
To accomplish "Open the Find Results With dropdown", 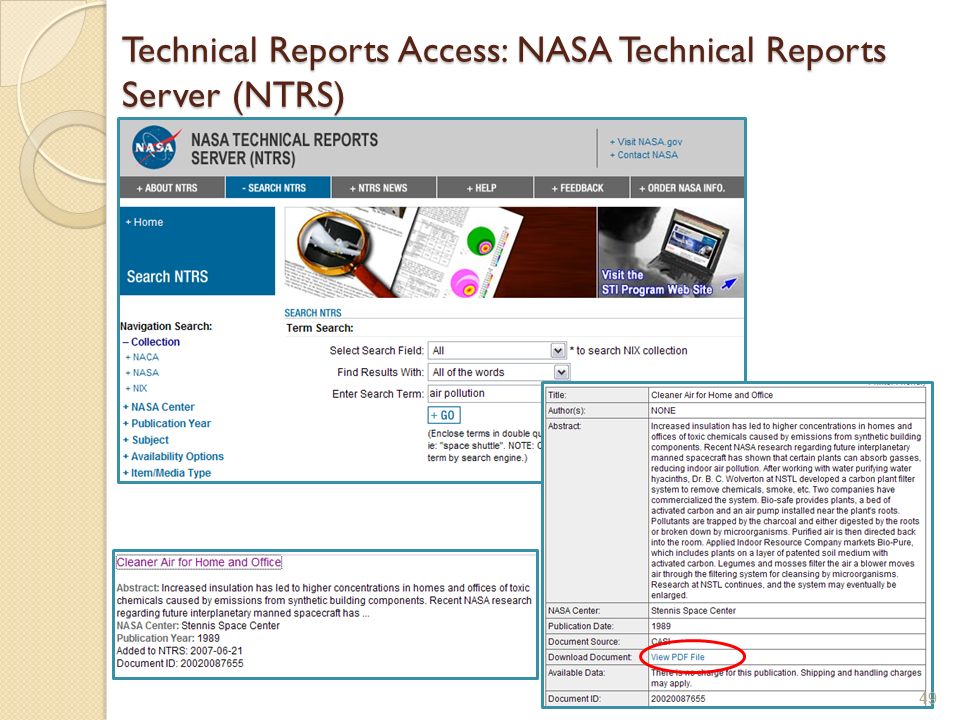I will click(499, 372).
